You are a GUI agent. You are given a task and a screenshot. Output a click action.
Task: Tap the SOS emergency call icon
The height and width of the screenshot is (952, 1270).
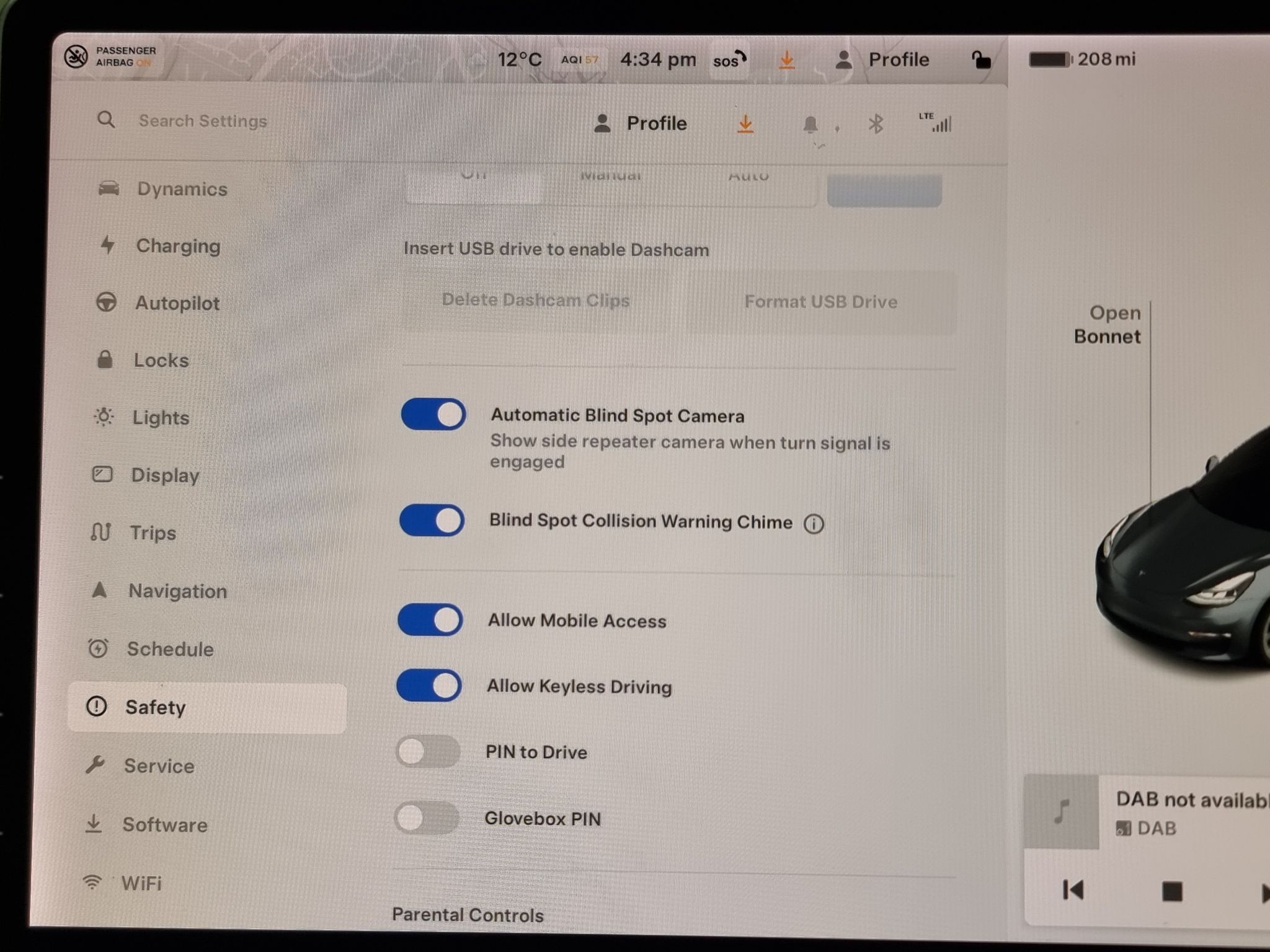729,59
